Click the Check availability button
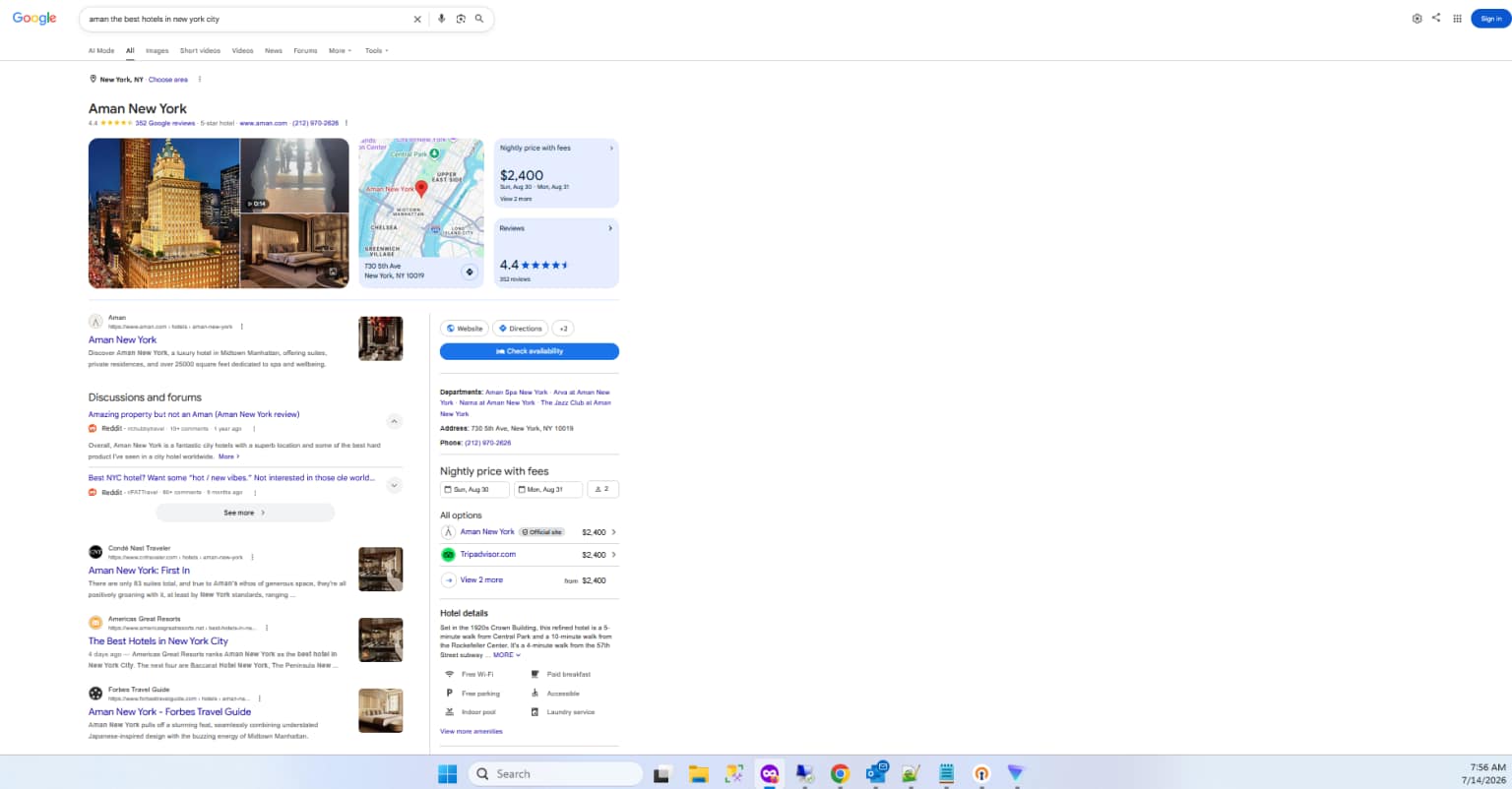 coord(530,351)
